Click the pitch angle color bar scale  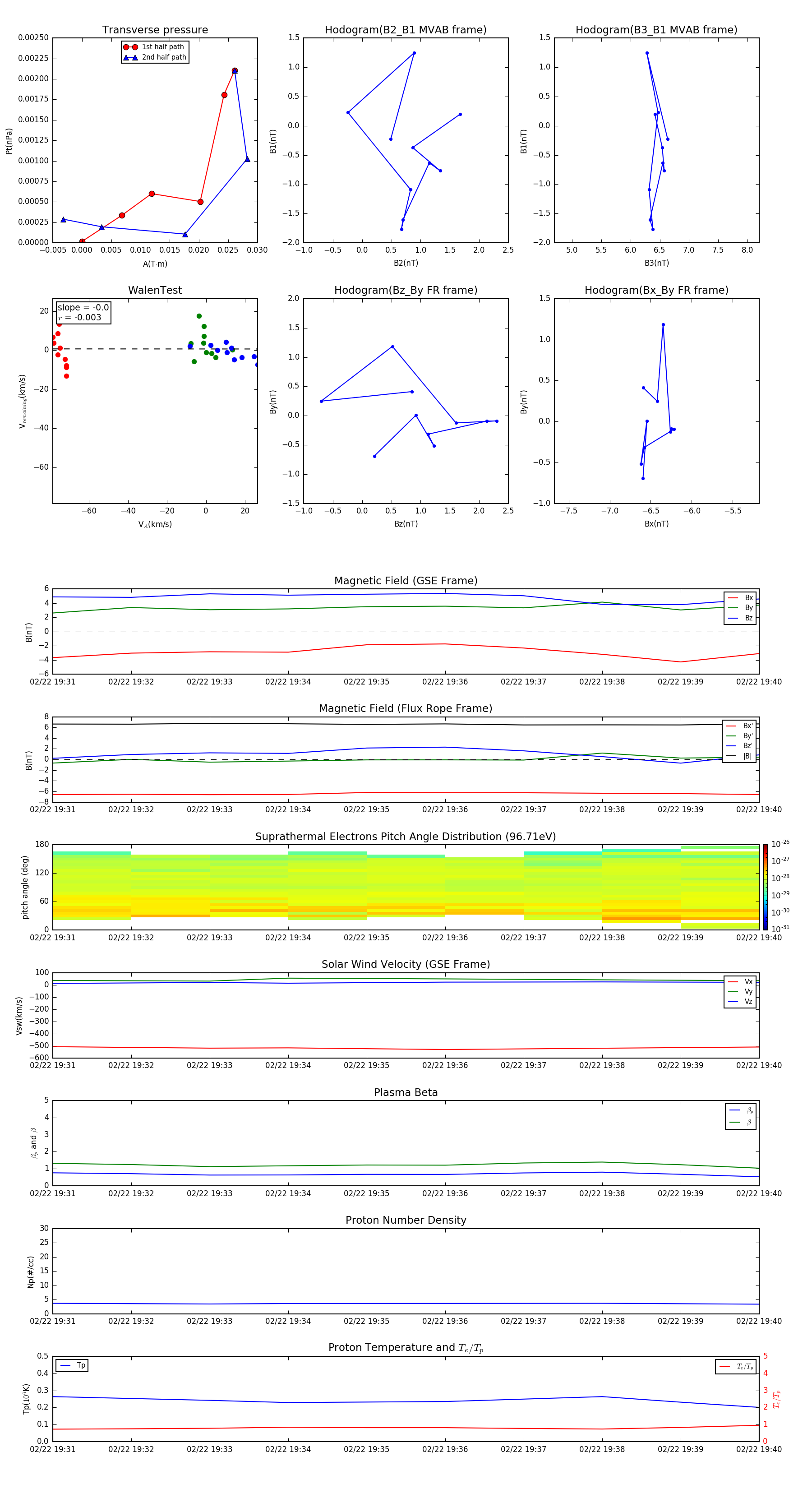pos(765,887)
